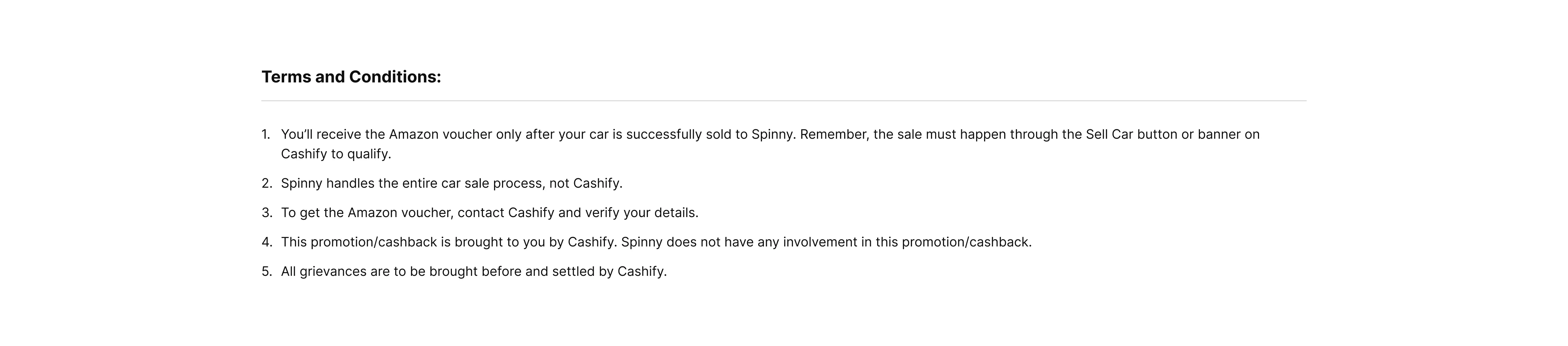Click the fourth term about promotion/cashback
The height and width of the screenshot is (346, 1568).
pyautogui.click(x=656, y=242)
